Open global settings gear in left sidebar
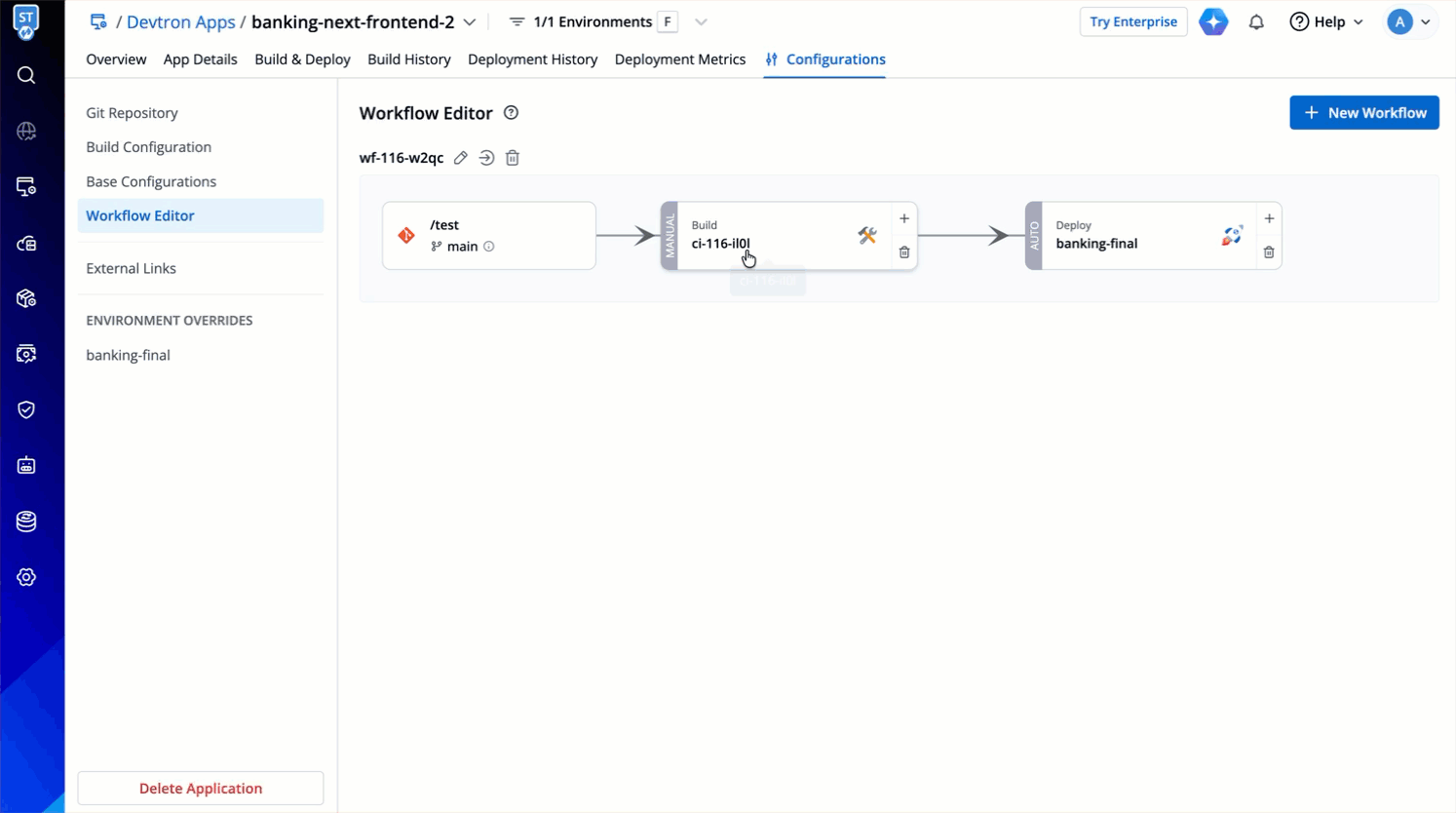 (26, 577)
